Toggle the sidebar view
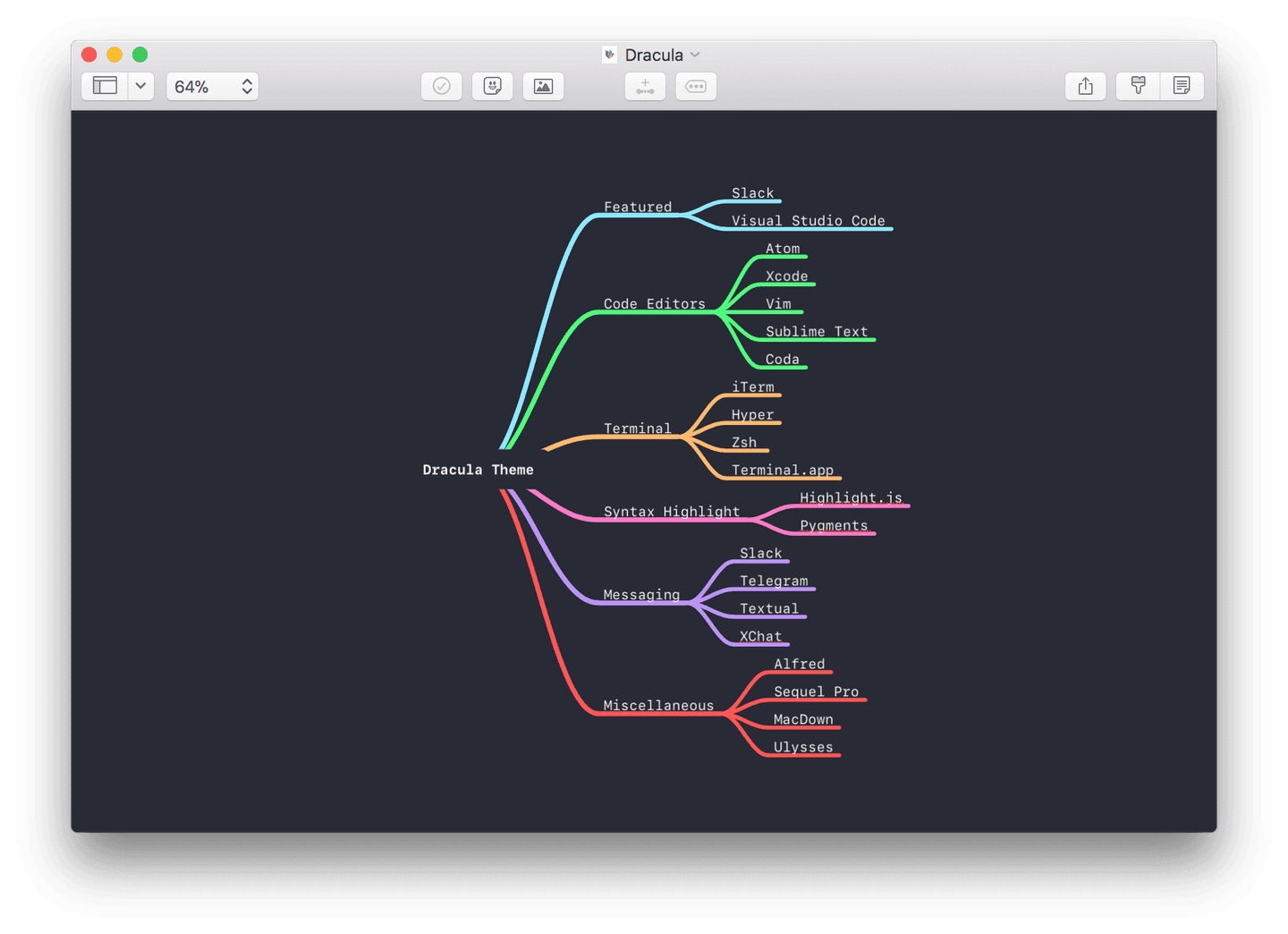The height and width of the screenshot is (934, 1288). pyautogui.click(x=105, y=86)
